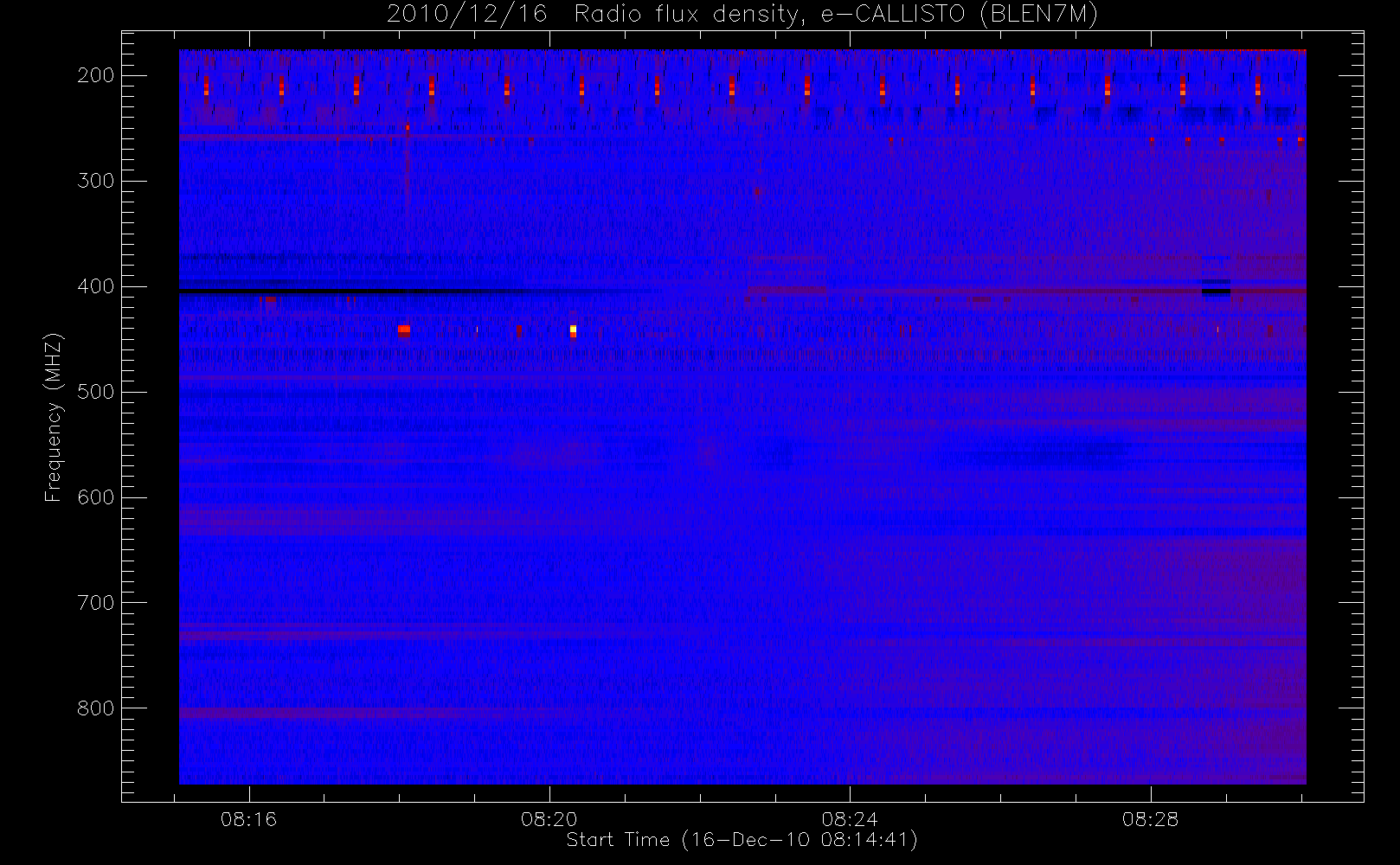1400x865 pixels.
Task: Click the 800 frequency tick label
Action: 95,708
